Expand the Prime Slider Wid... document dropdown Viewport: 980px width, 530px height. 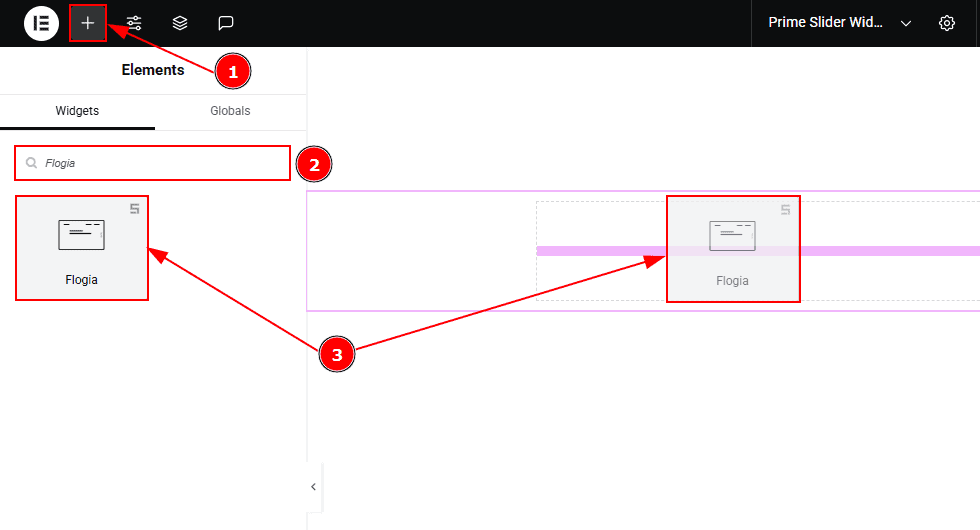point(906,23)
